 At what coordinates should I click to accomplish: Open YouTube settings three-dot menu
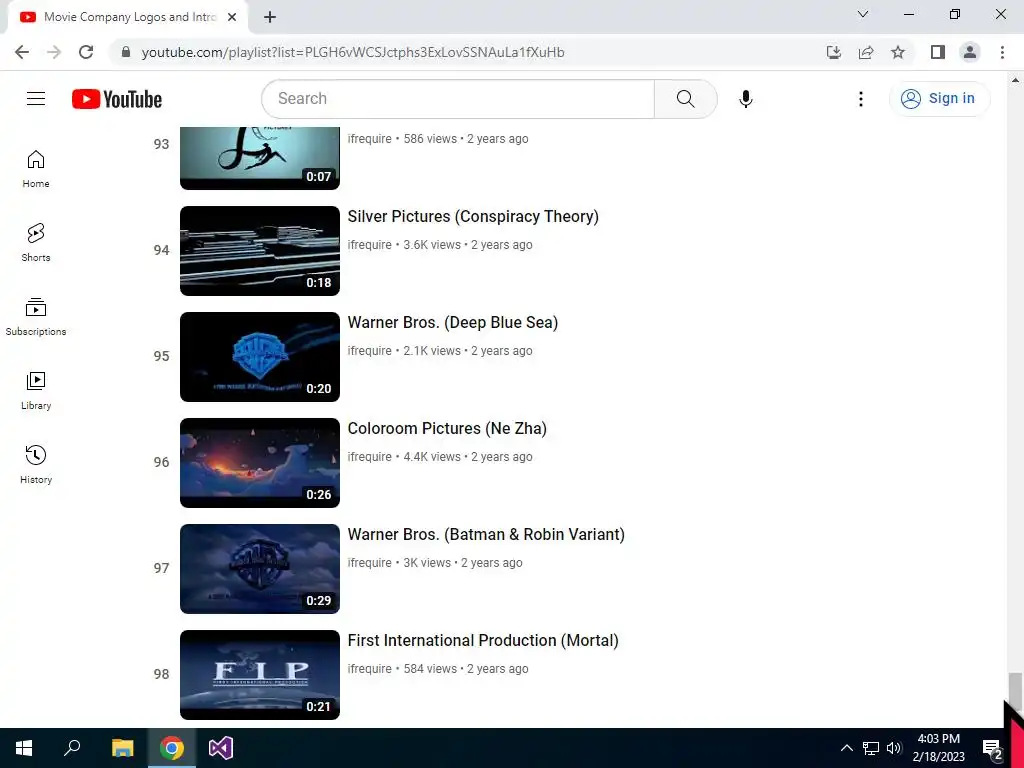click(x=861, y=99)
